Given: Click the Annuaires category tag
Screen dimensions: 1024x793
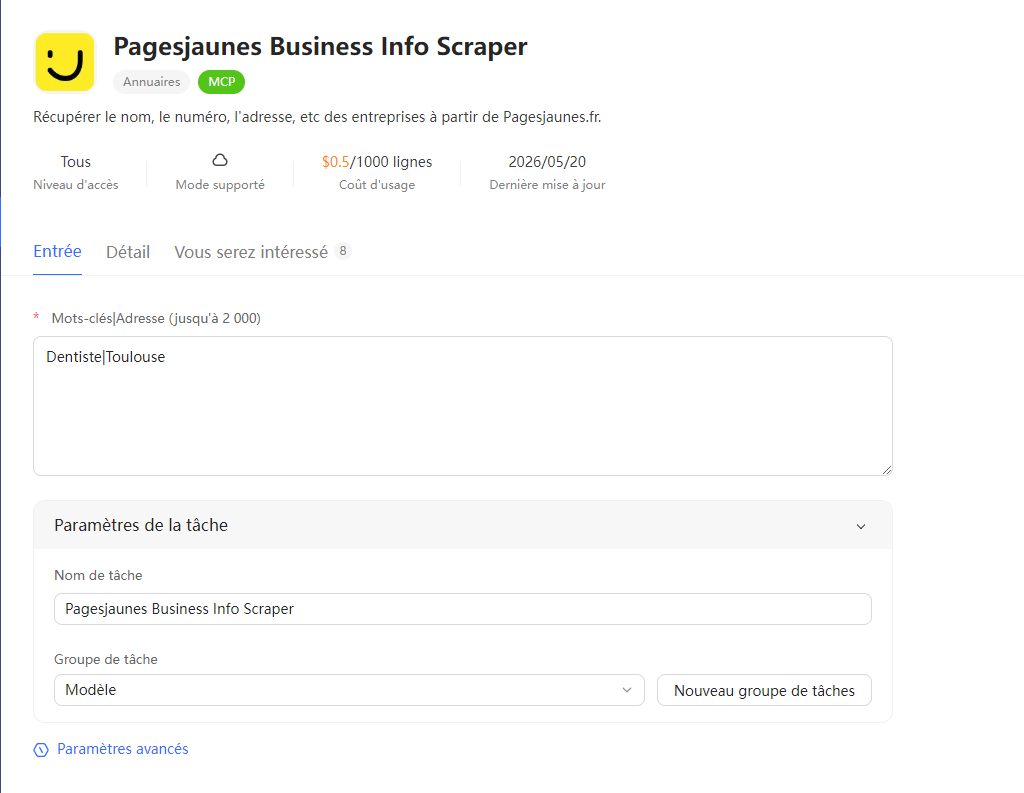Looking at the screenshot, I should coord(152,82).
